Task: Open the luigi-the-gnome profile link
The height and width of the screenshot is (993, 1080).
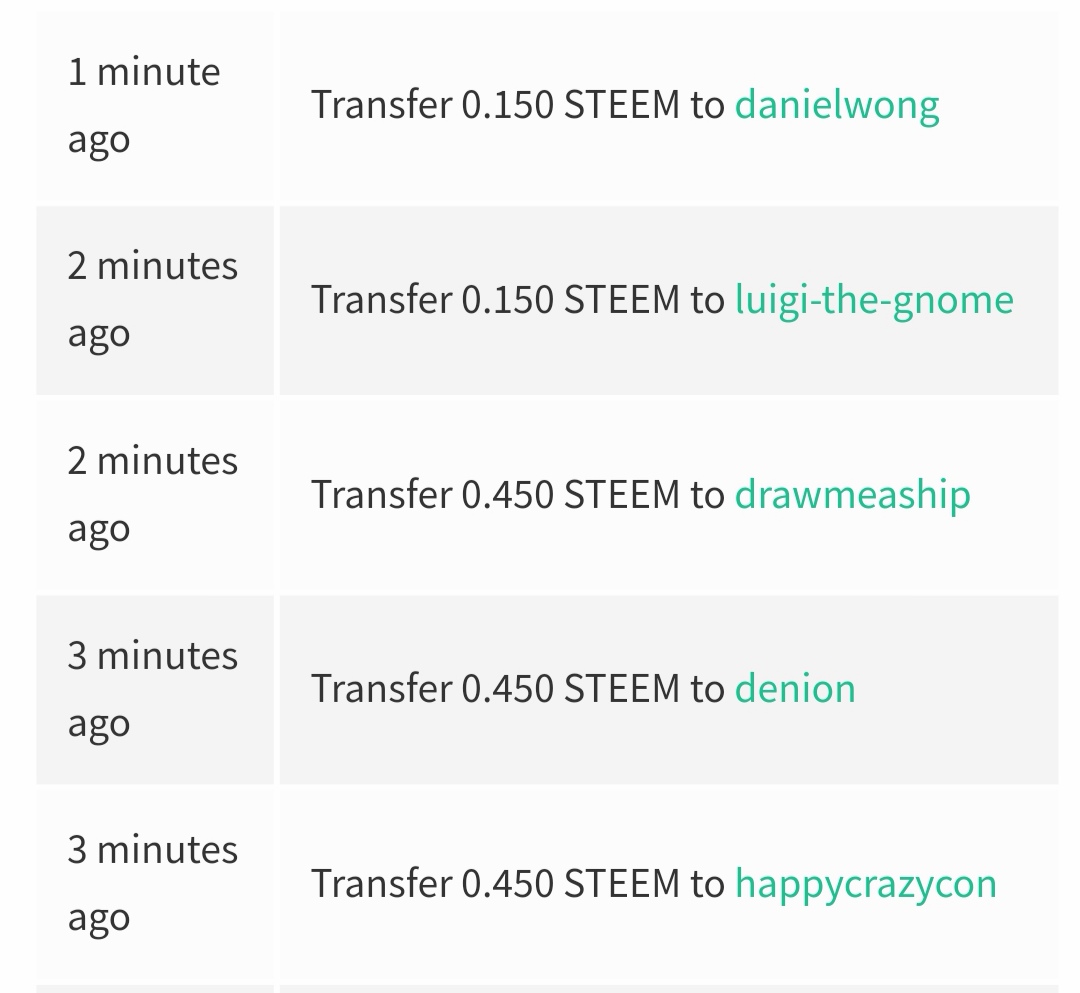Action: click(874, 300)
